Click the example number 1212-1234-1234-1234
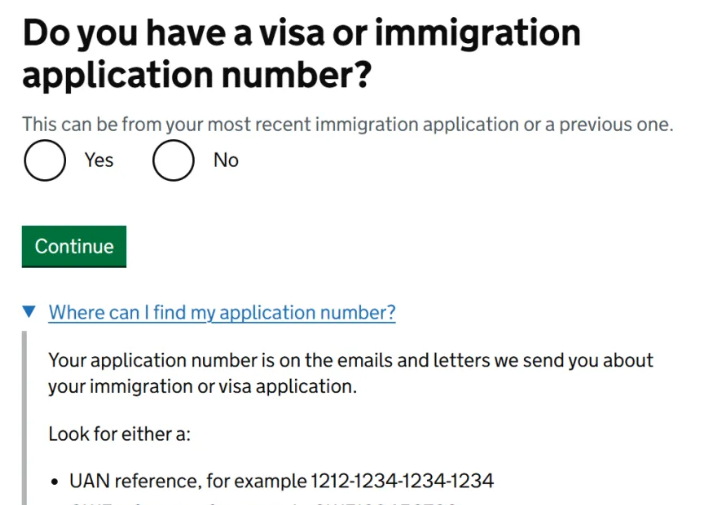706x505 pixels. click(402, 481)
